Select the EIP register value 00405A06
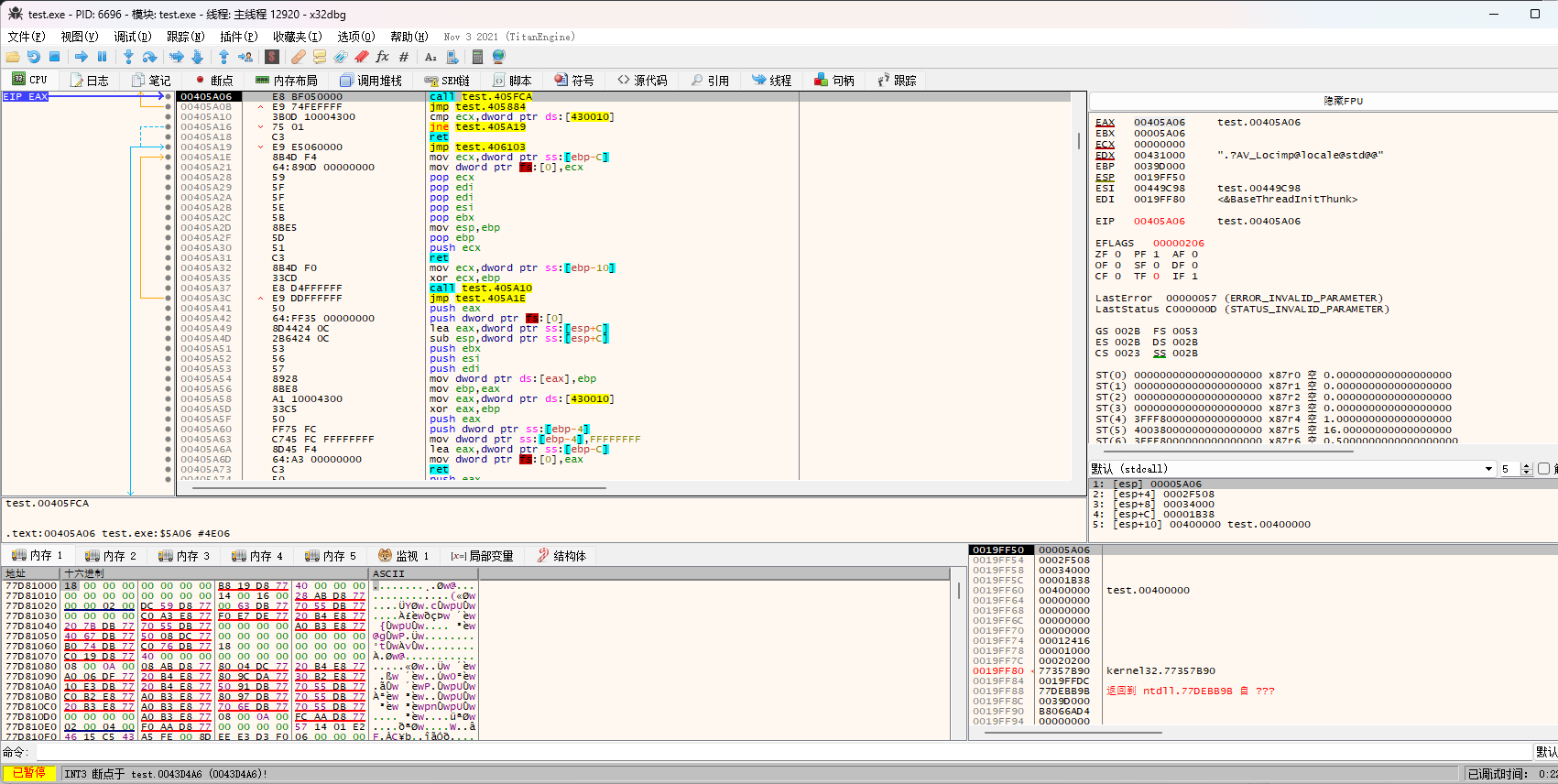Viewport: 1558px width, 784px height. coord(1159,221)
